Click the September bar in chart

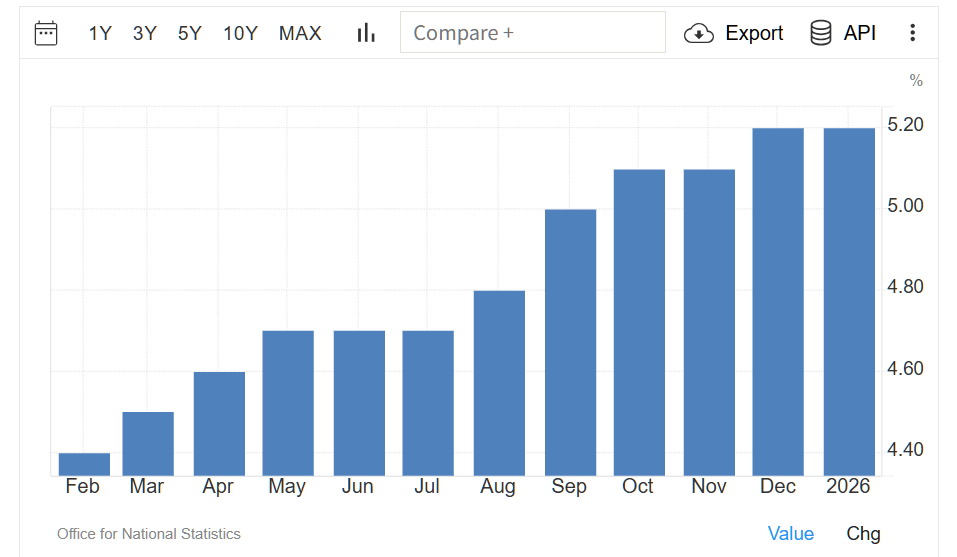point(570,342)
